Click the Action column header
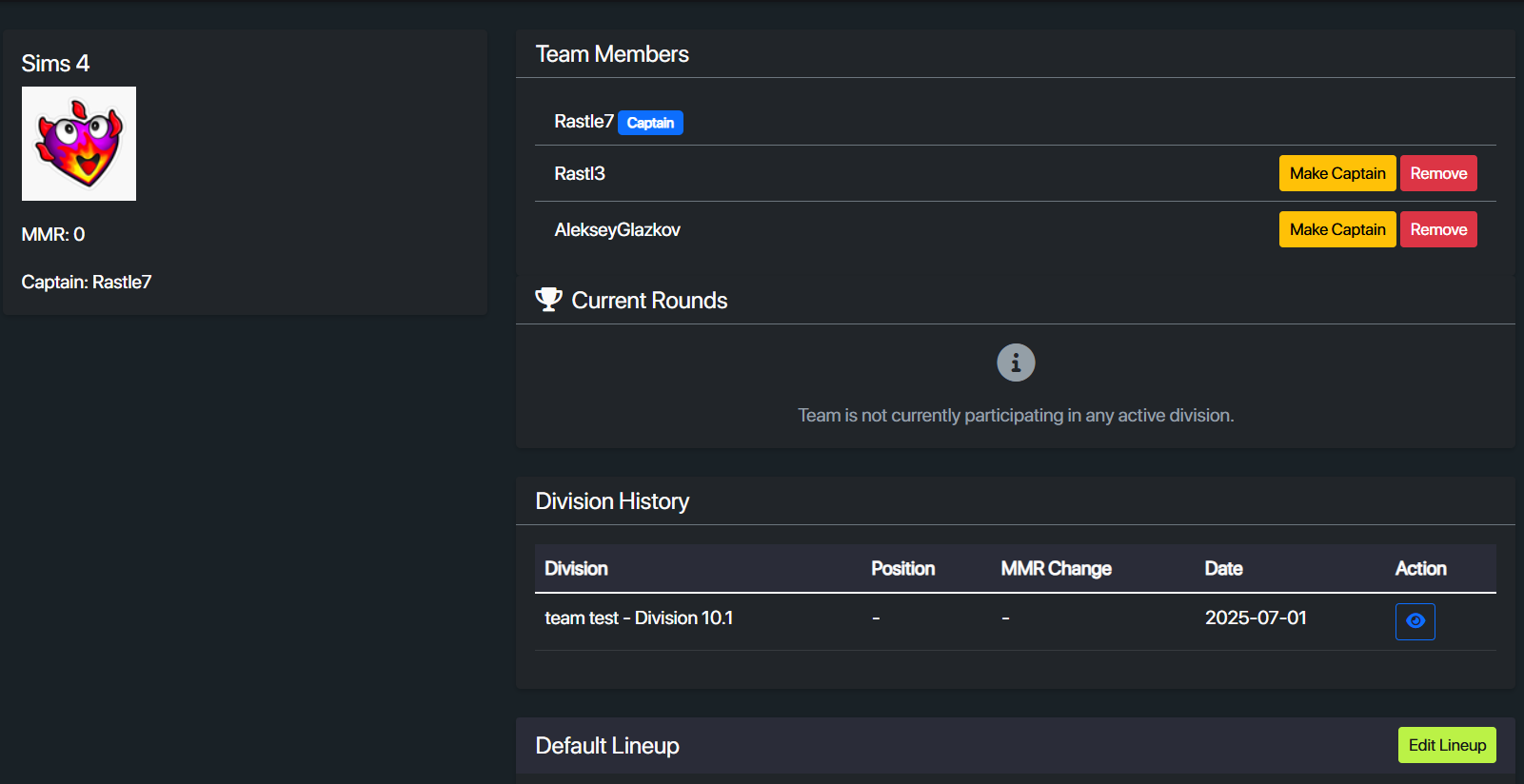The image size is (1524, 784). tap(1420, 569)
